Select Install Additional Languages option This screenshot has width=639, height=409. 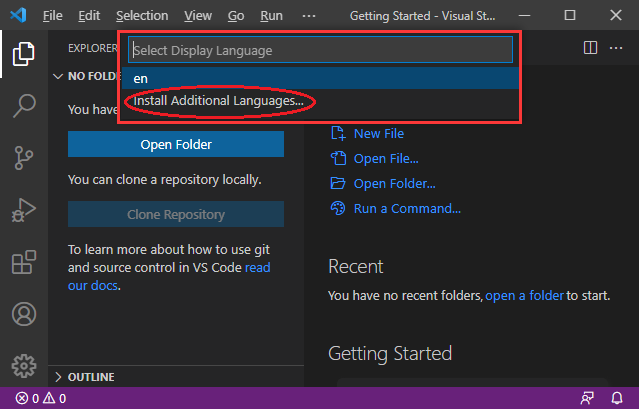point(218,101)
